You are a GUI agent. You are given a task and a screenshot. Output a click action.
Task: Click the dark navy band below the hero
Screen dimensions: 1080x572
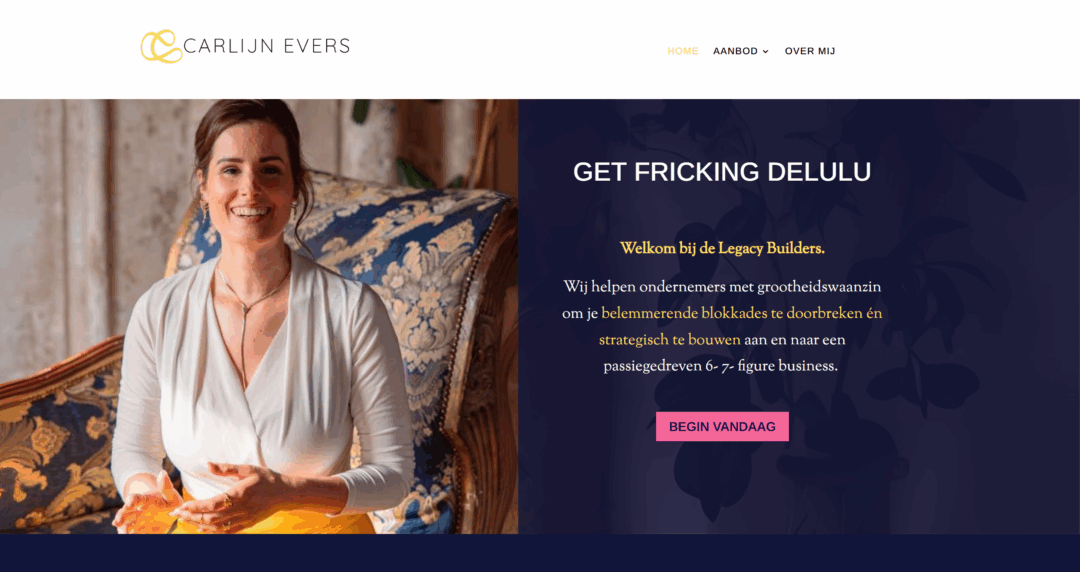(540, 553)
